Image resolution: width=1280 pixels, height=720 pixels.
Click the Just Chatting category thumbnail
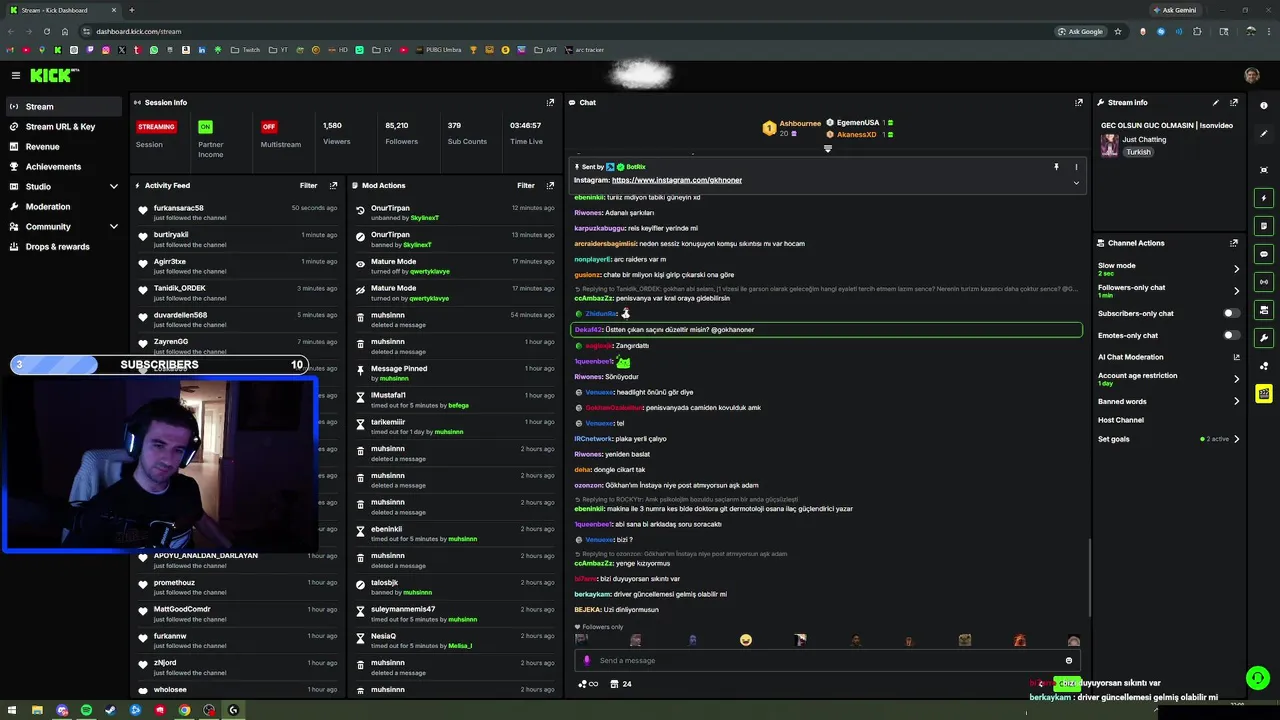(1109, 145)
